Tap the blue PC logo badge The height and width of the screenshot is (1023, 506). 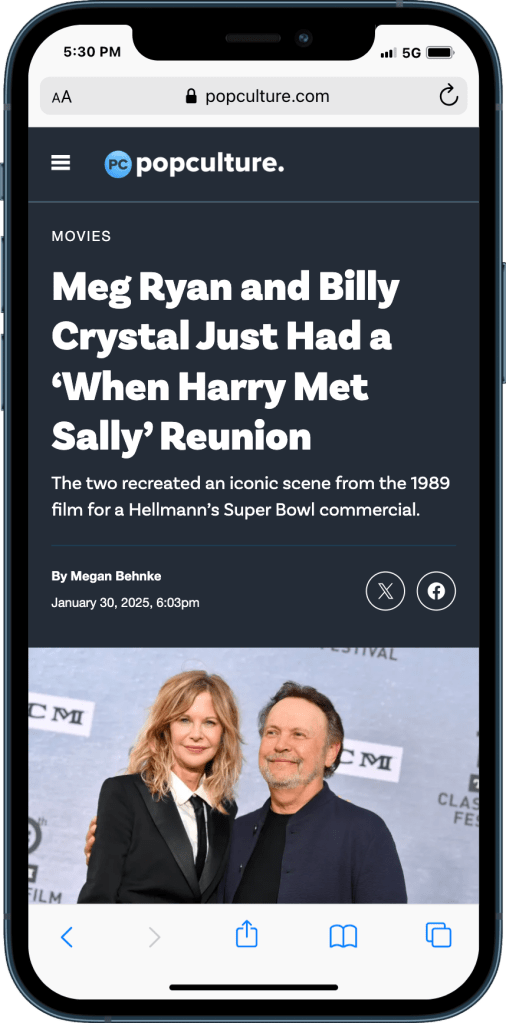118,164
